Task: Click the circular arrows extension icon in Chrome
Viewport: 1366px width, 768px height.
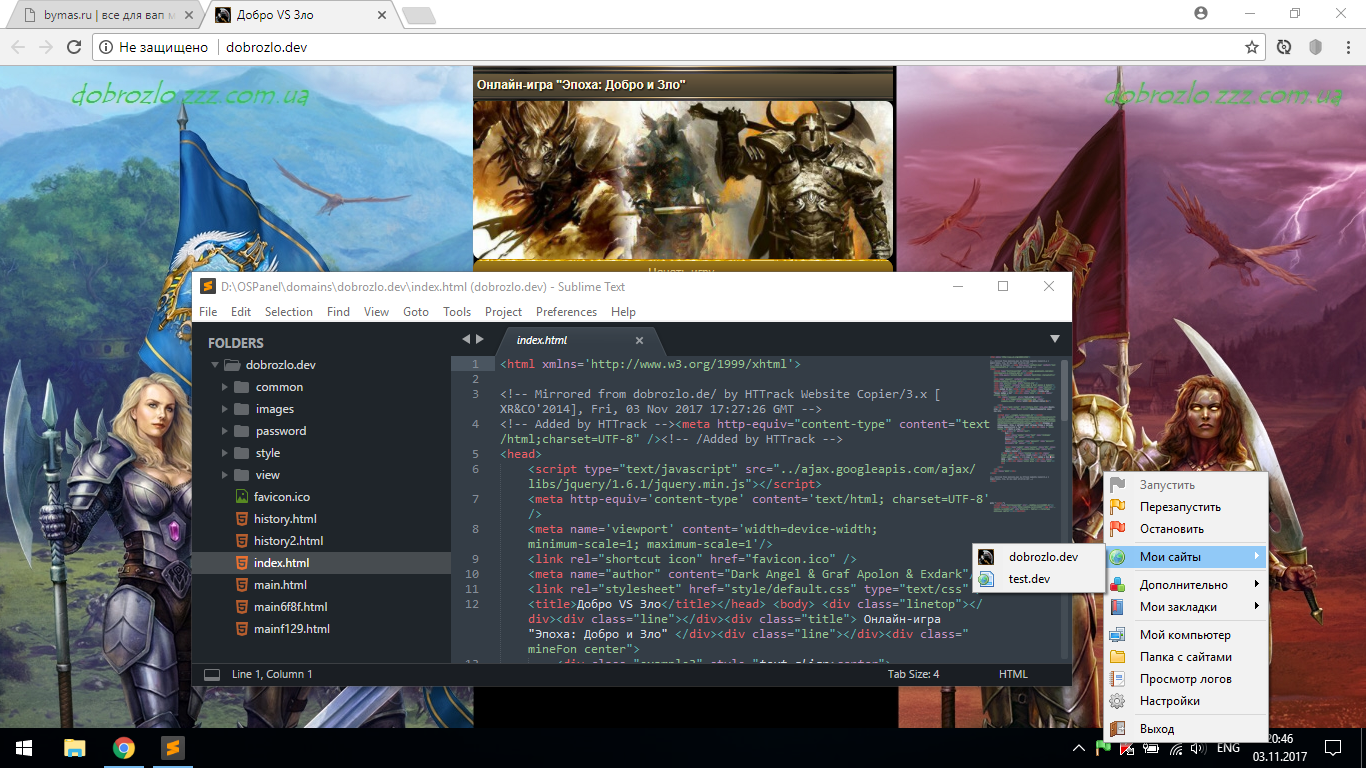Action: tap(1284, 47)
